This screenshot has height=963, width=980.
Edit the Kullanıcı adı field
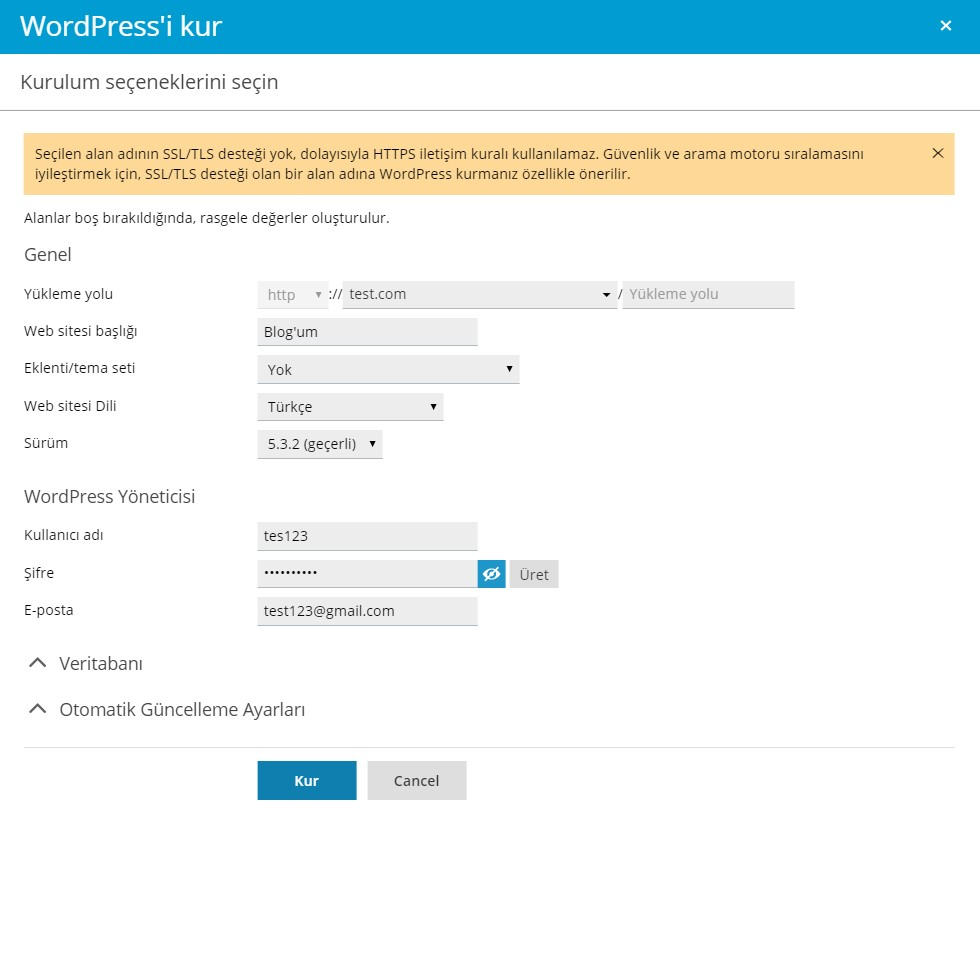click(x=368, y=536)
